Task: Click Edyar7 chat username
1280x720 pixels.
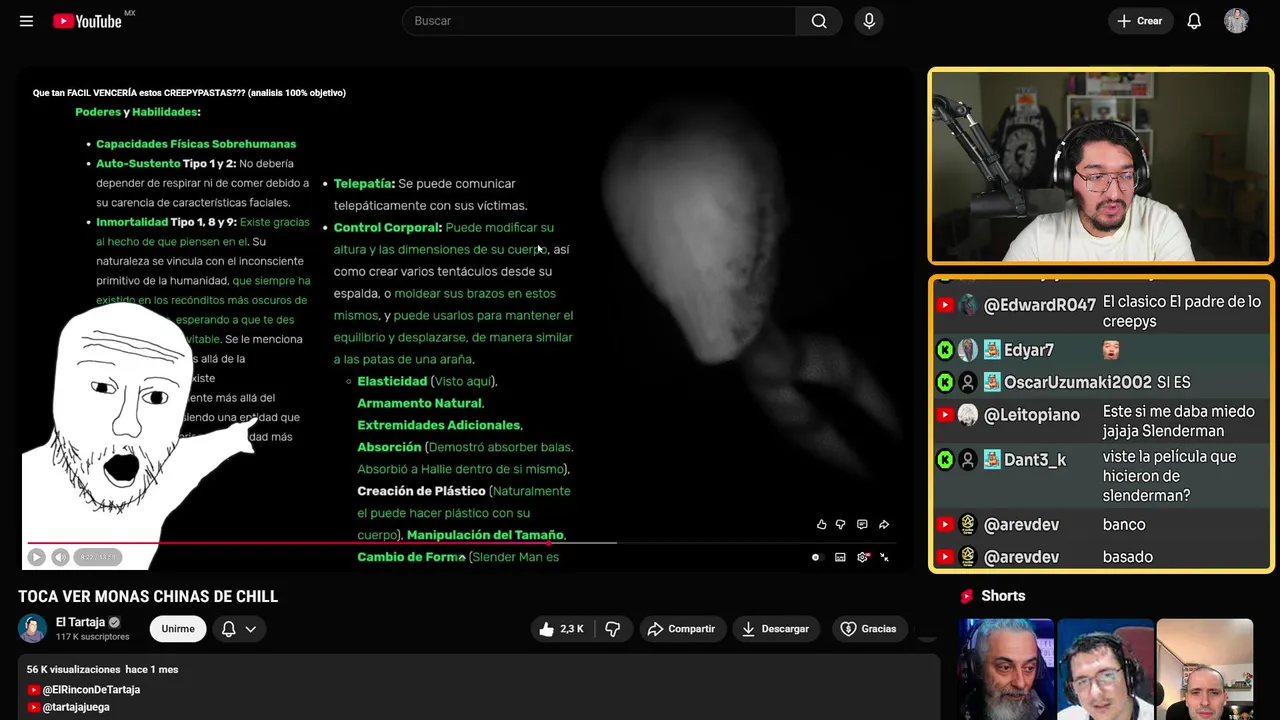Action: [x=1029, y=350]
